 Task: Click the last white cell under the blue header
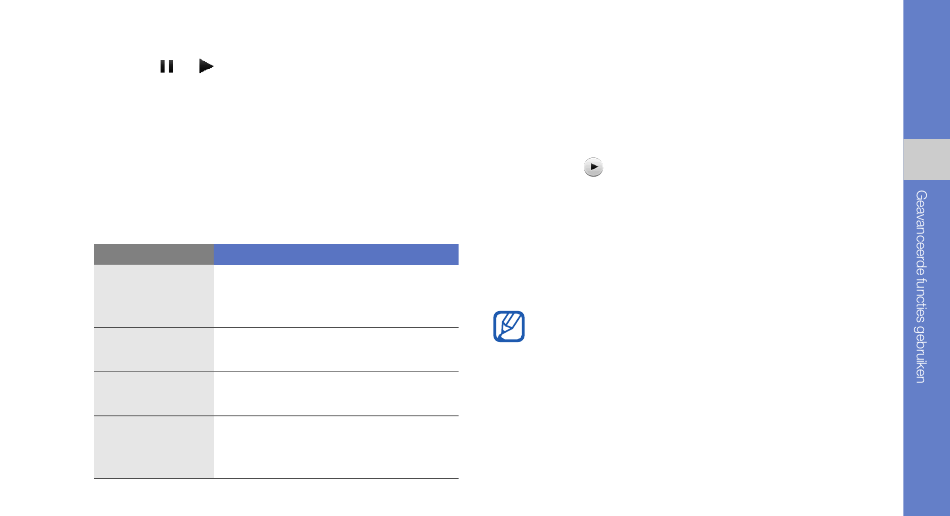click(x=336, y=447)
